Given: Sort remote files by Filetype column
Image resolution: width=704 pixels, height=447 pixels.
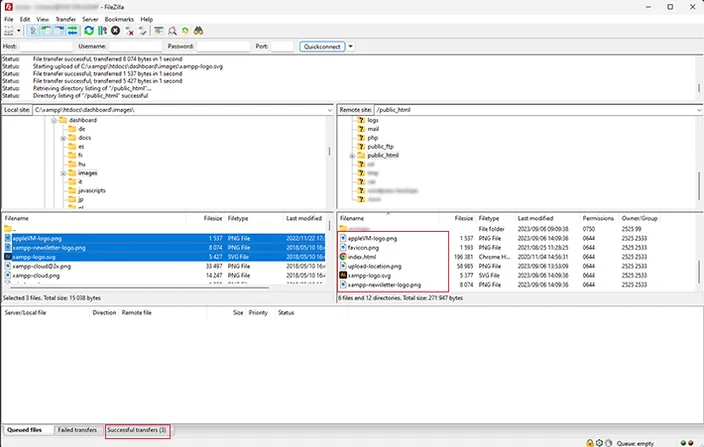Looking at the screenshot, I should (488, 219).
